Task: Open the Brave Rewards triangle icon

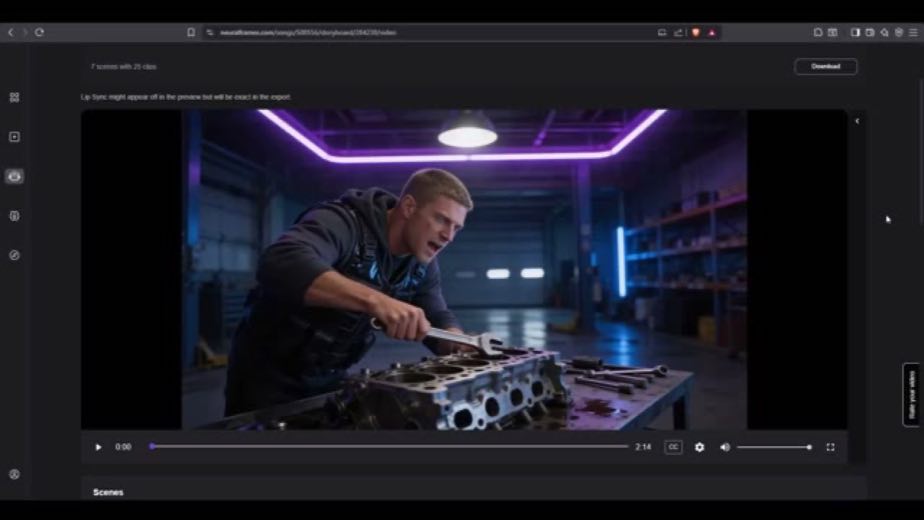Action: pos(712,32)
